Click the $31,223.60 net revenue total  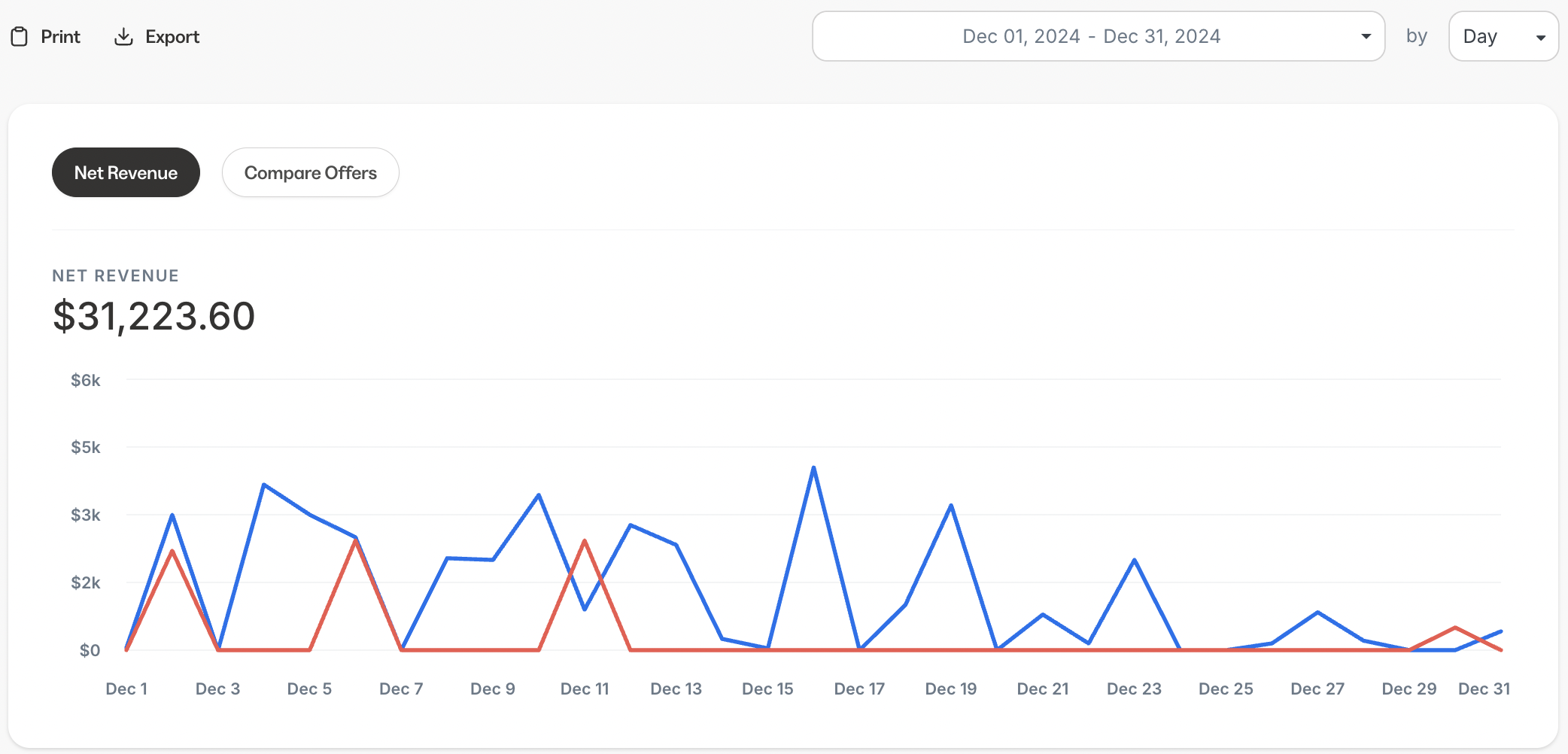[154, 316]
